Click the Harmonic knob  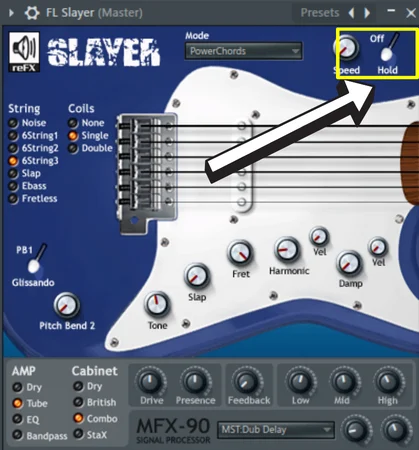pos(287,250)
